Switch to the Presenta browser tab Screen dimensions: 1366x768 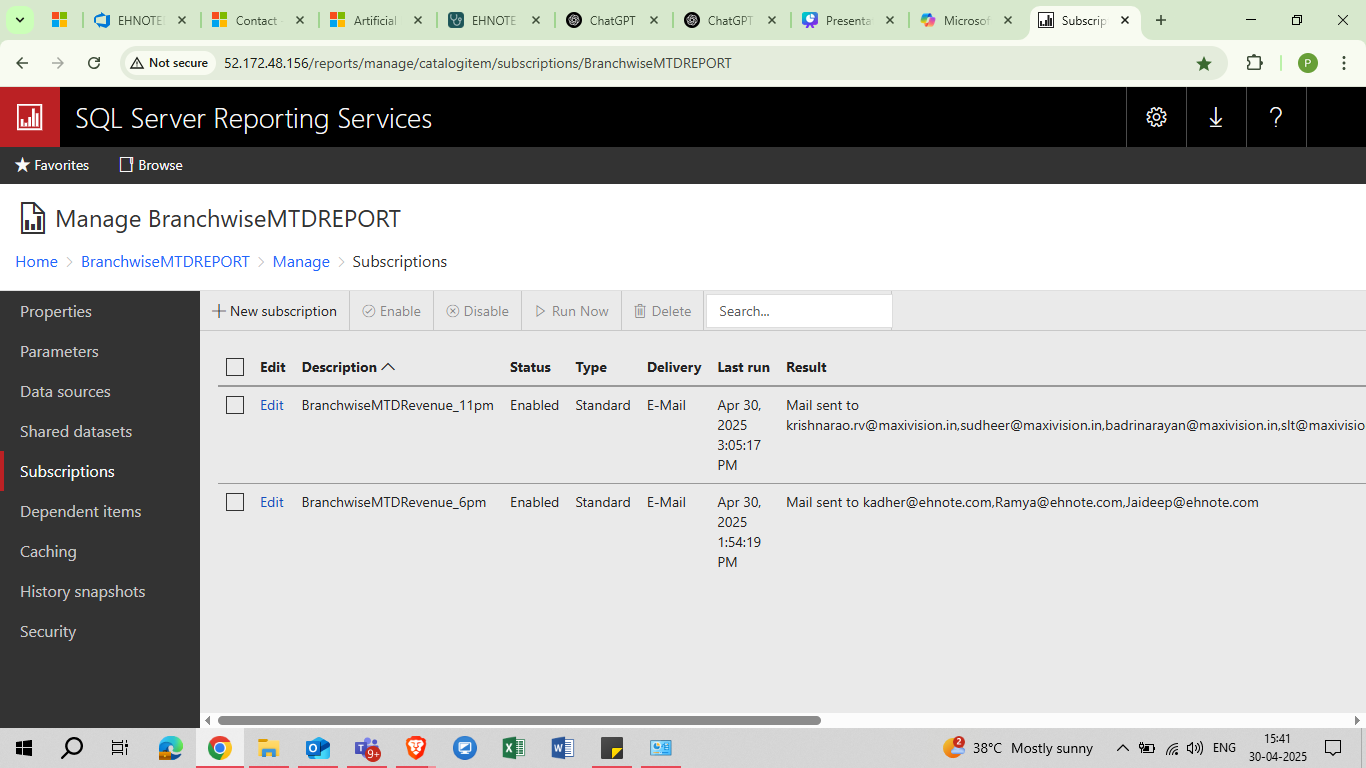[848, 20]
